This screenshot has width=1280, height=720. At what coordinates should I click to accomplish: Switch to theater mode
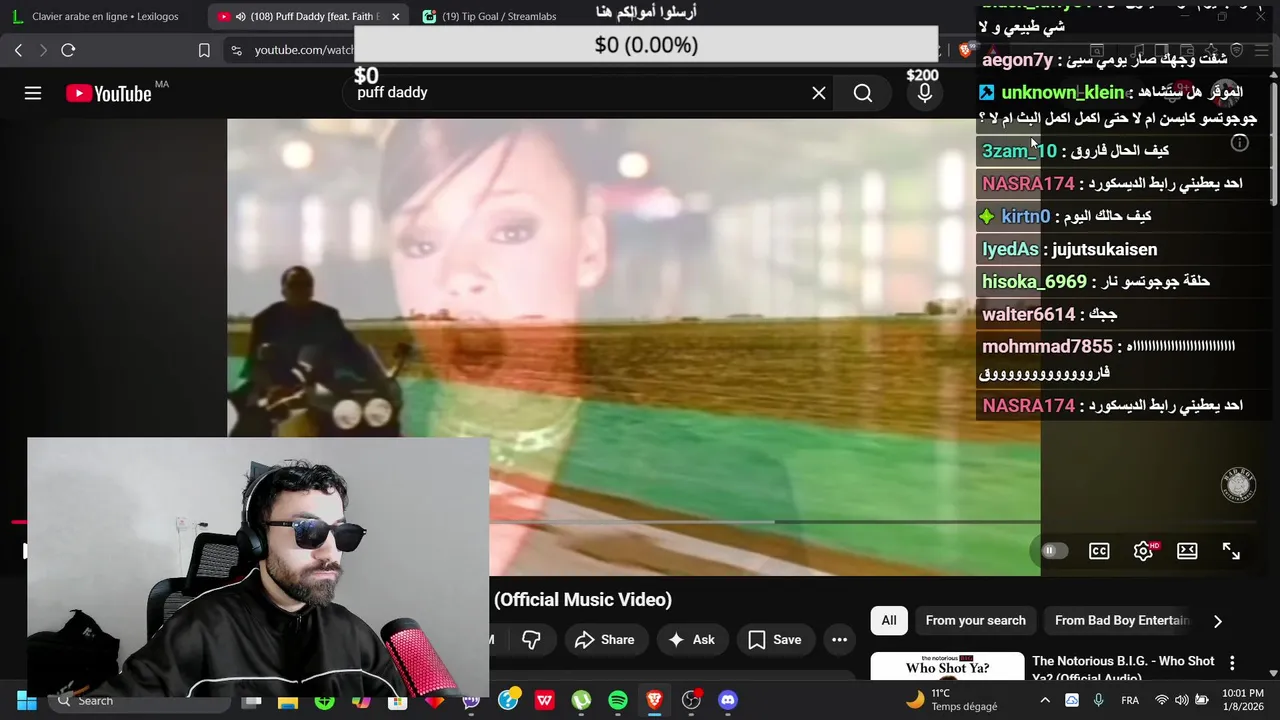[1187, 551]
